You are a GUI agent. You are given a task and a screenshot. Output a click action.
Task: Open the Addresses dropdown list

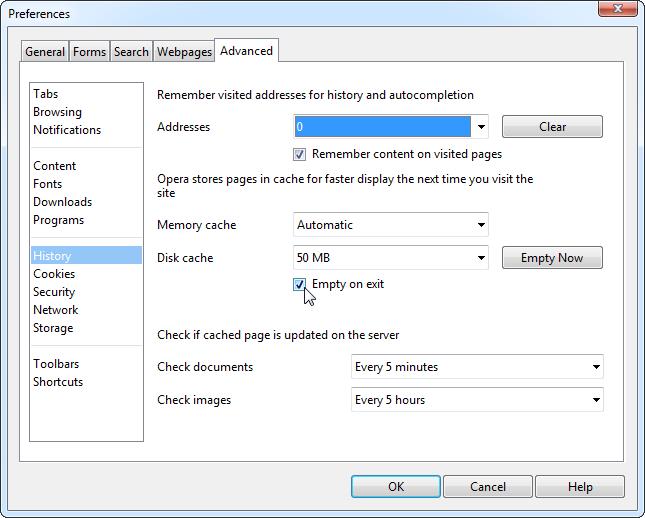[x=480, y=127]
